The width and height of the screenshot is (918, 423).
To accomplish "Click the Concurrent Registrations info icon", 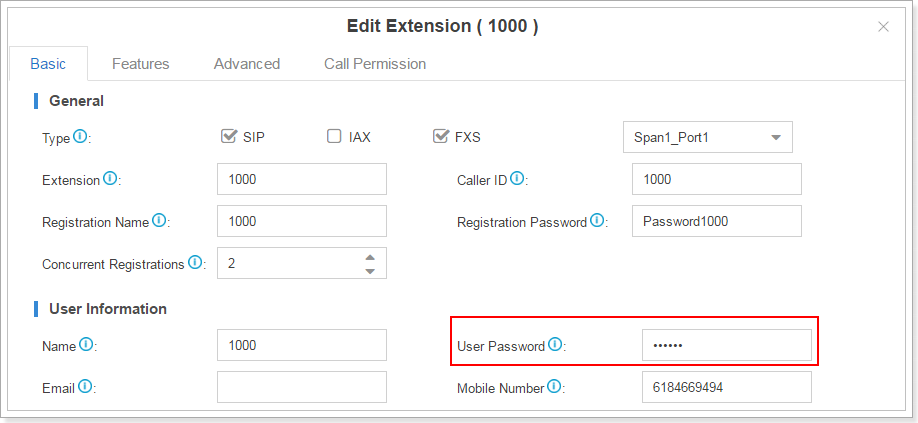I will tap(197, 263).
